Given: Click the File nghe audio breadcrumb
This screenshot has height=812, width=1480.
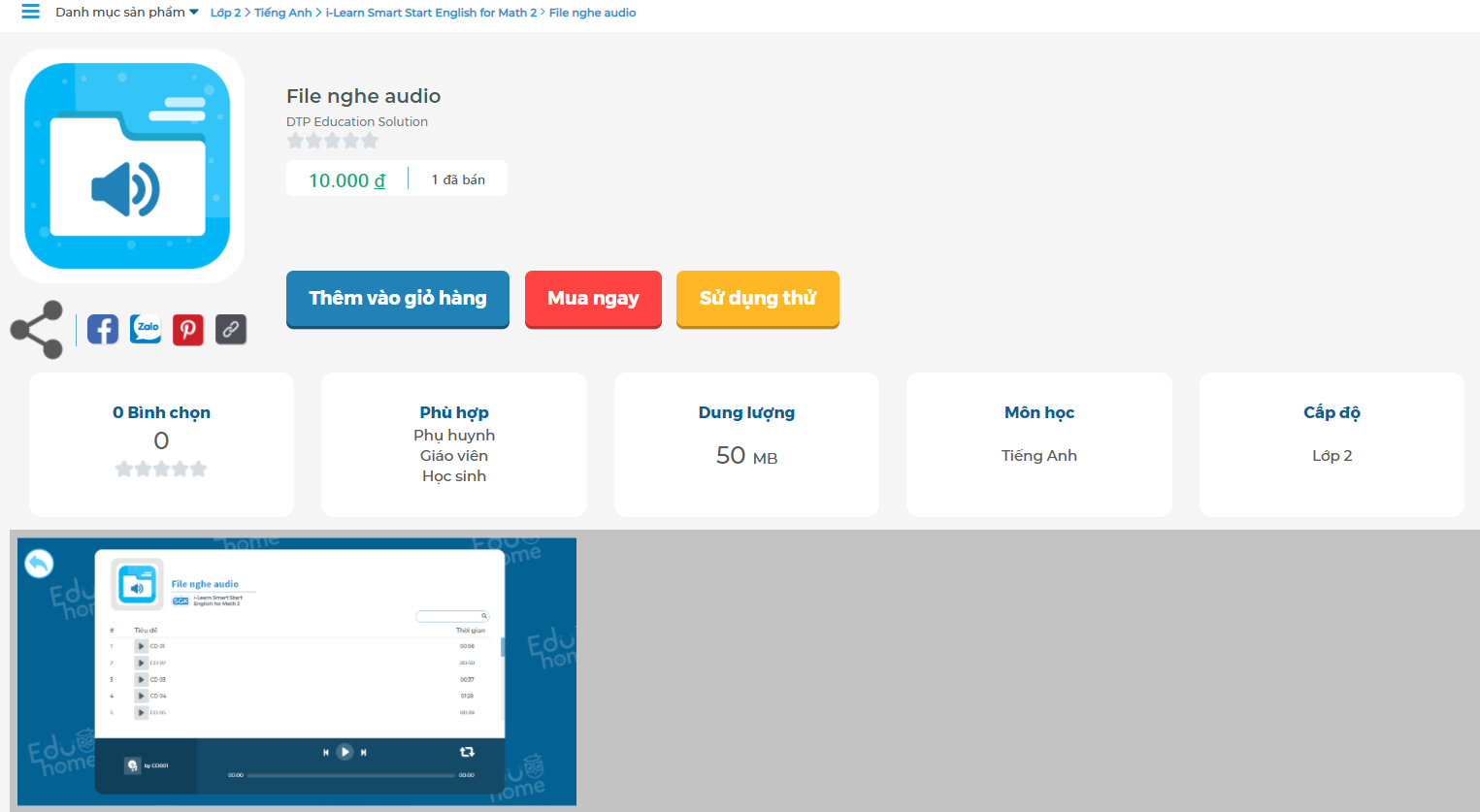Looking at the screenshot, I should tap(593, 13).
